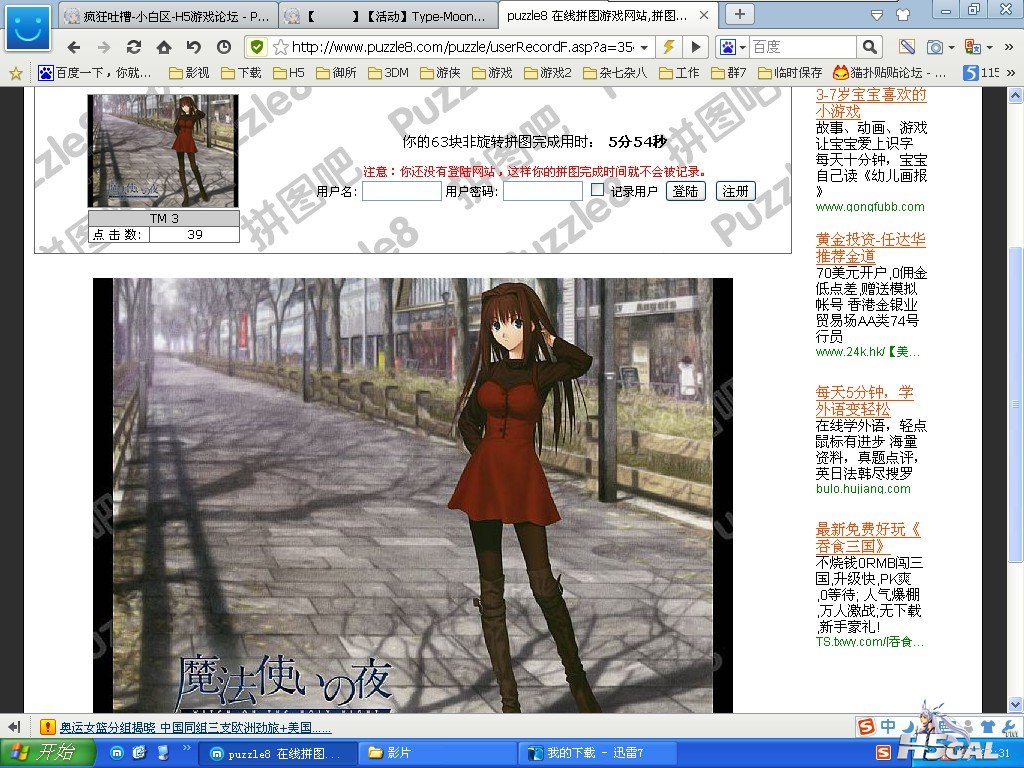This screenshot has height=768, width=1024.
Task: Click the go arrow beside the address bar
Action: [x=696, y=47]
